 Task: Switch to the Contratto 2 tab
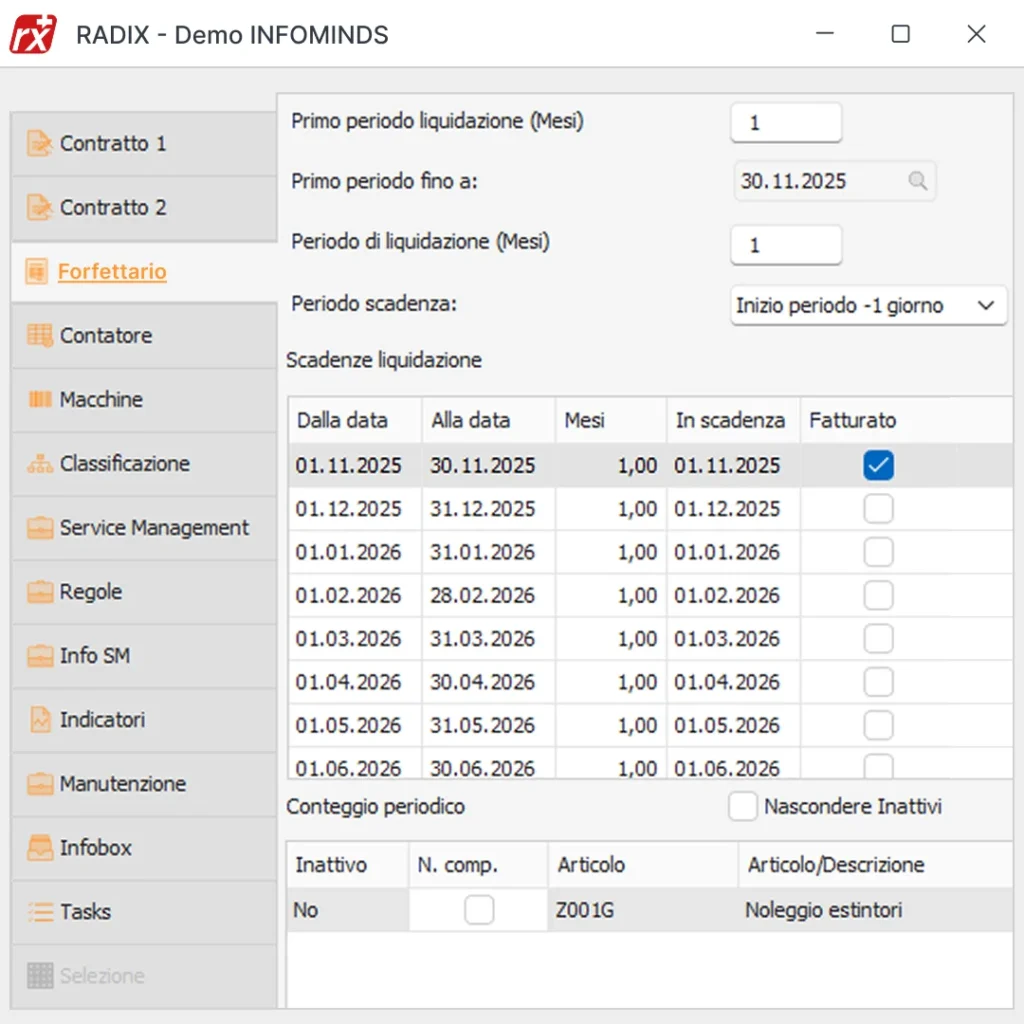(113, 208)
